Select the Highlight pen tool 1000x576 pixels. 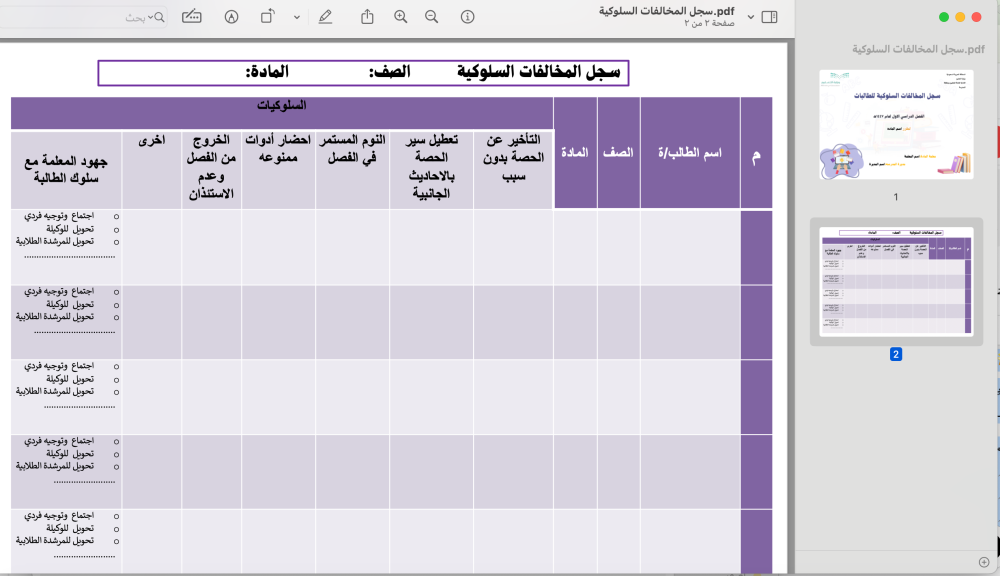click(325, 17)
